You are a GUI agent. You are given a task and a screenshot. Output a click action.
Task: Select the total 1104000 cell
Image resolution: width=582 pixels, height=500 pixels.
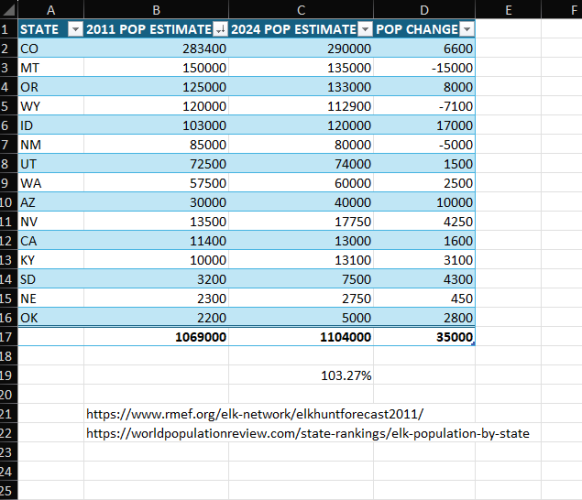301,337
